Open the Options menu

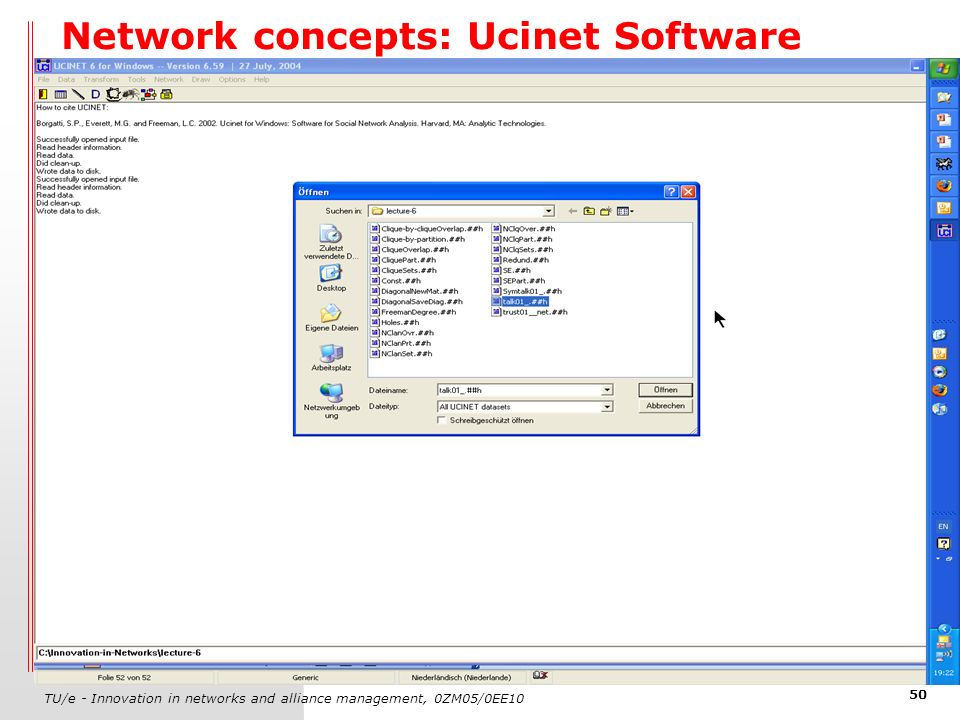tap(232, 80)
